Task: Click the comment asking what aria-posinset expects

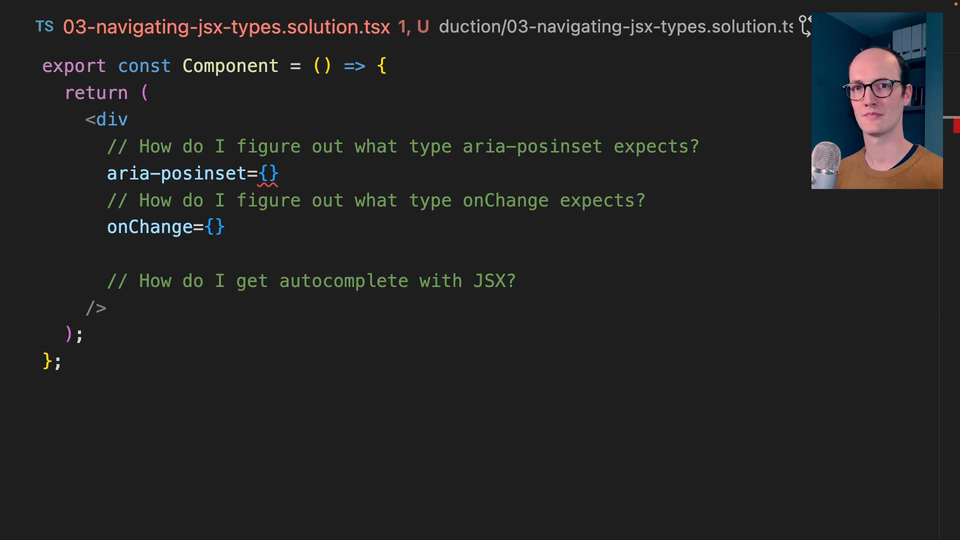Action: pyautogui.click(x=403, y=147)
